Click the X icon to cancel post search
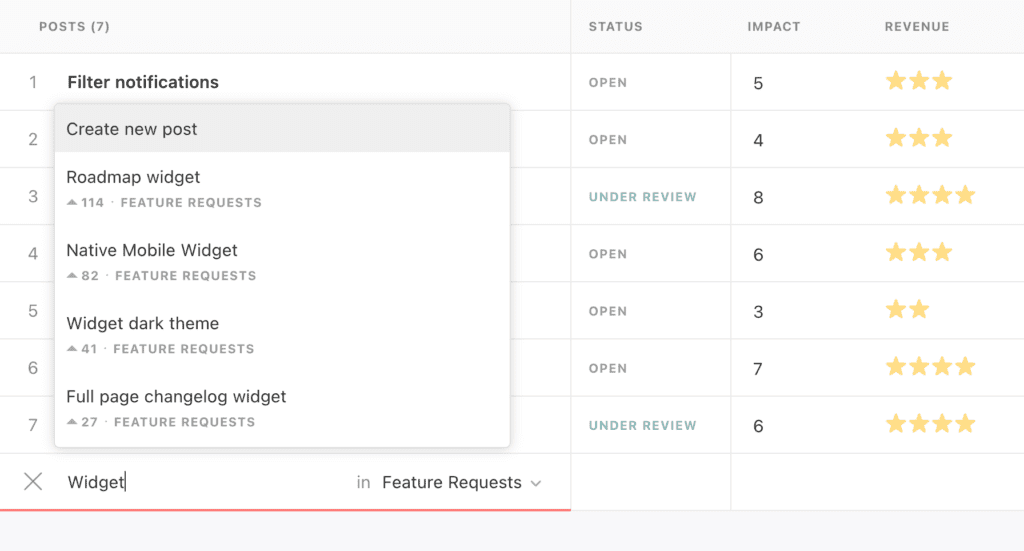The height and width of the screenshot is (551, 1024). 33,482
